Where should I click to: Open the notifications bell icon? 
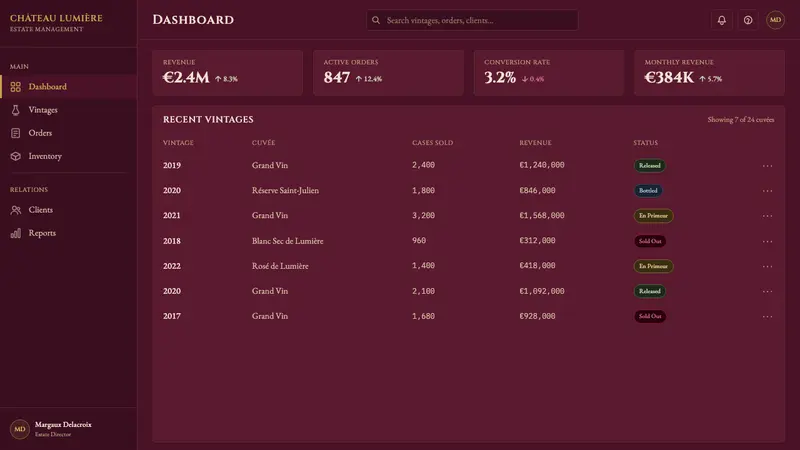coord(721,20)
